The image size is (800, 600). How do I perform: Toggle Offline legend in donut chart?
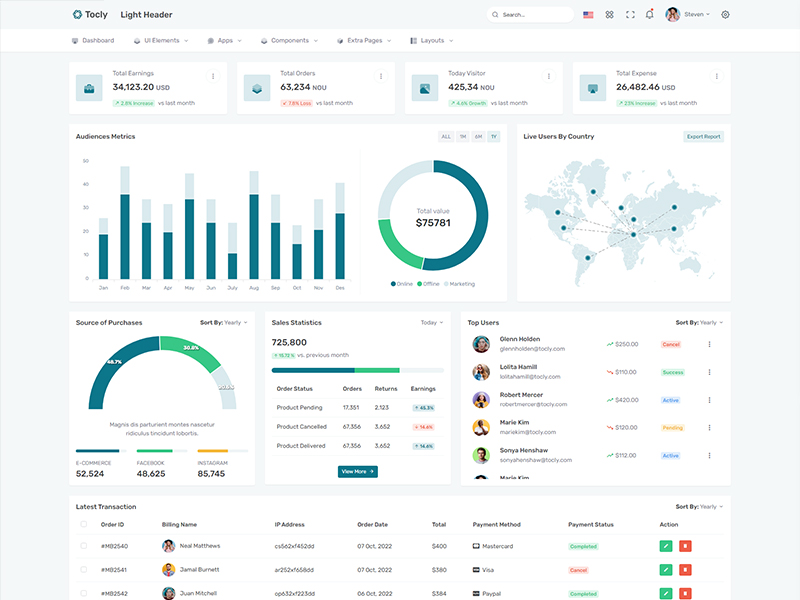point(428,284)
